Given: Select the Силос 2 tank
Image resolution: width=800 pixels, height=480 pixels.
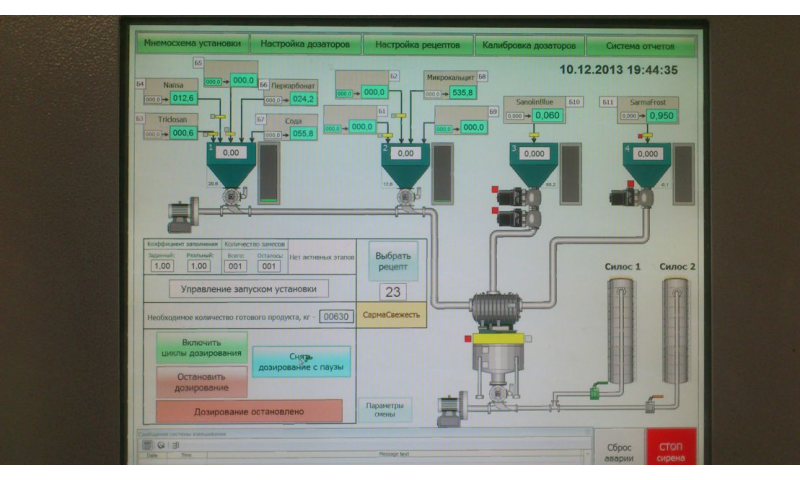Looking at the screenshot, I should point(677,330).
